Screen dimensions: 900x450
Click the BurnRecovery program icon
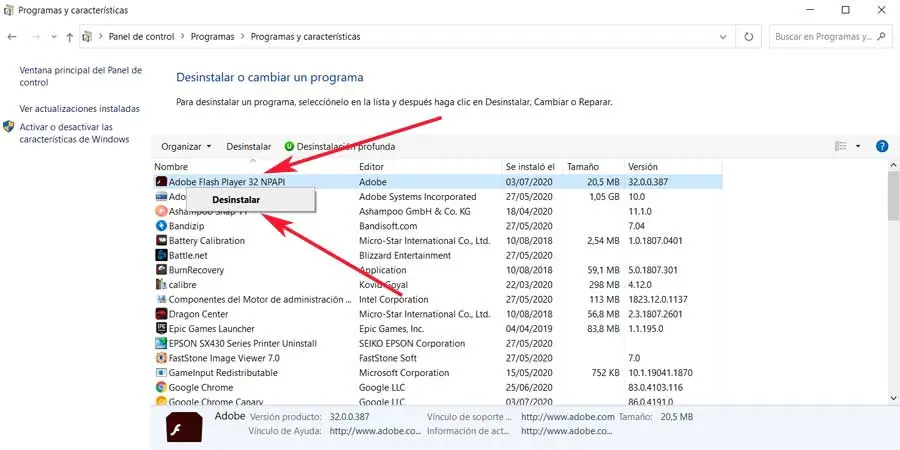point(161,270)
